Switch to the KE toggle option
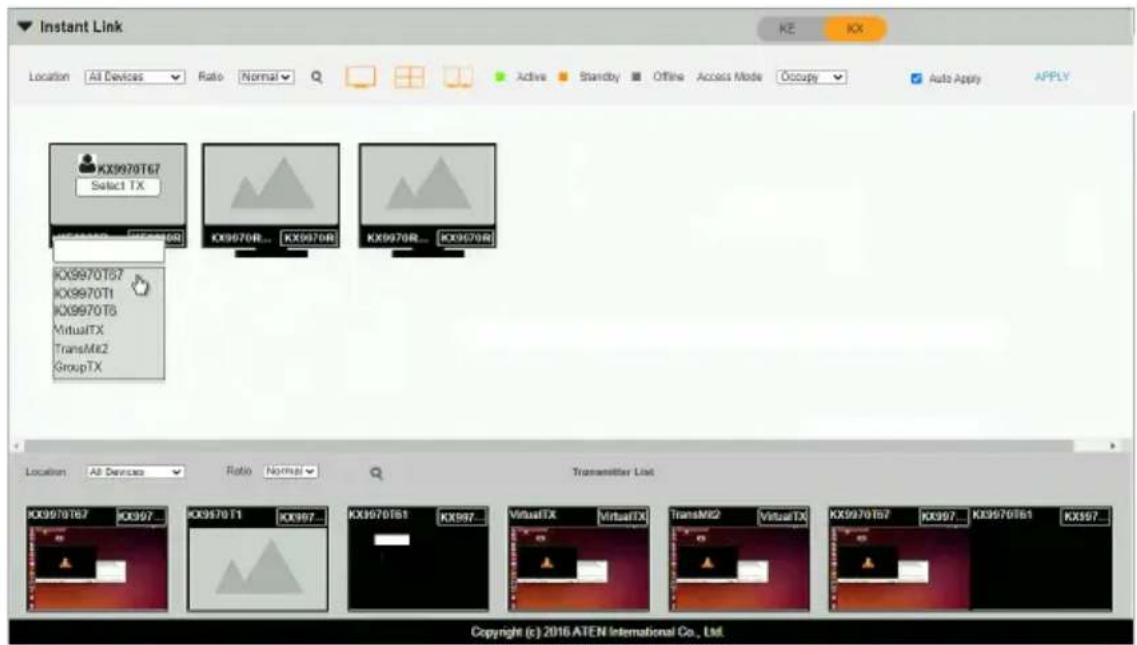This screenshot has width=1137, height=645. coord(787,29)
